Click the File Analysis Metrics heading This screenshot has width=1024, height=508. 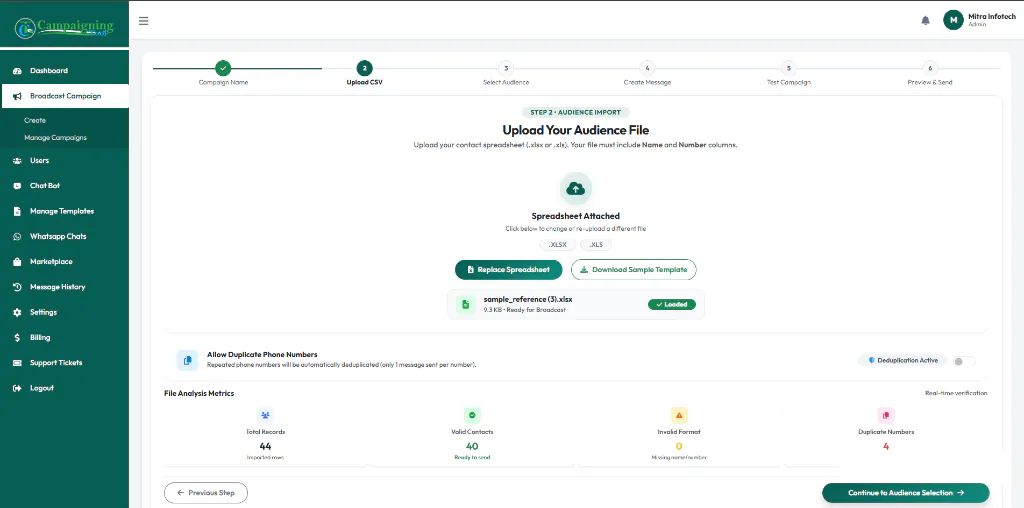(199, 393)
